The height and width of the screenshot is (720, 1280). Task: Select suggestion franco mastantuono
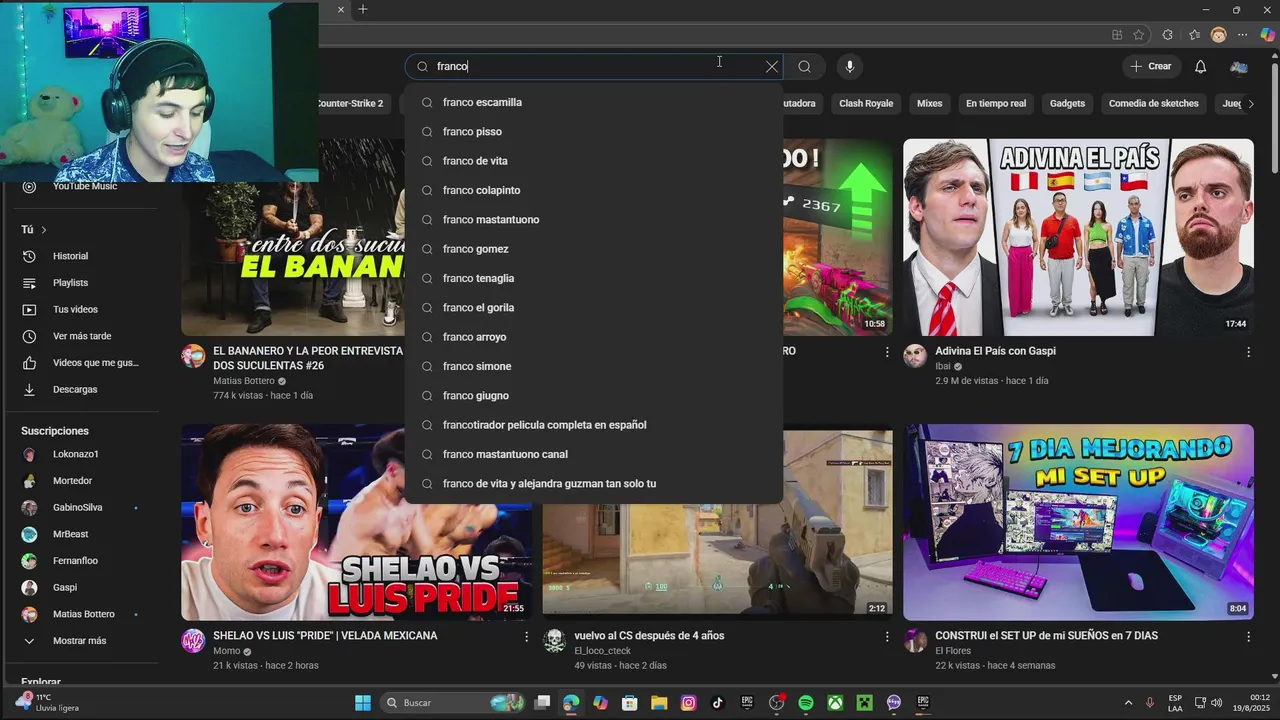coord(594,220)
